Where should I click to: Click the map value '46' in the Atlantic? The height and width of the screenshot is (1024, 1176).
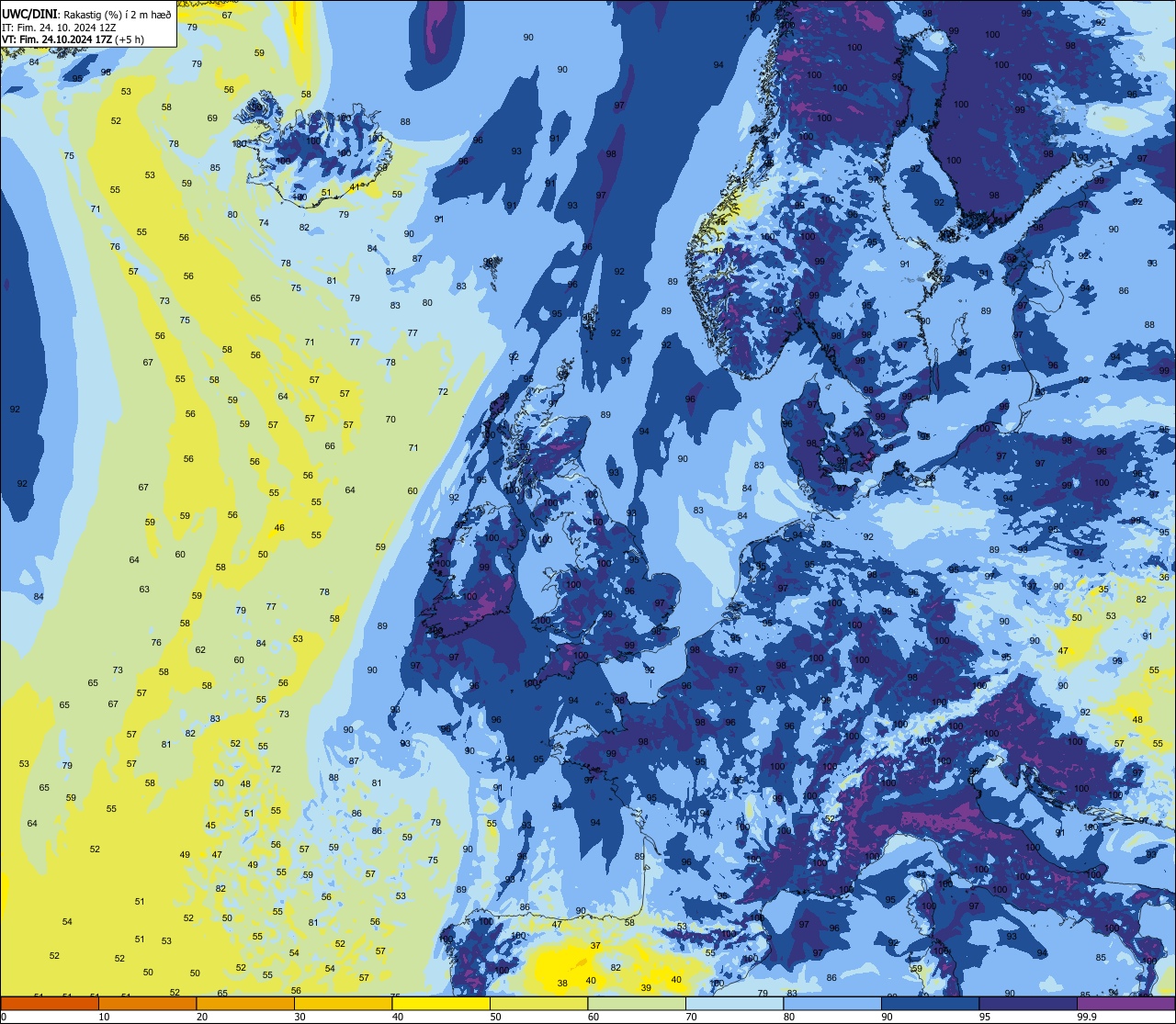tap(279, 528)
